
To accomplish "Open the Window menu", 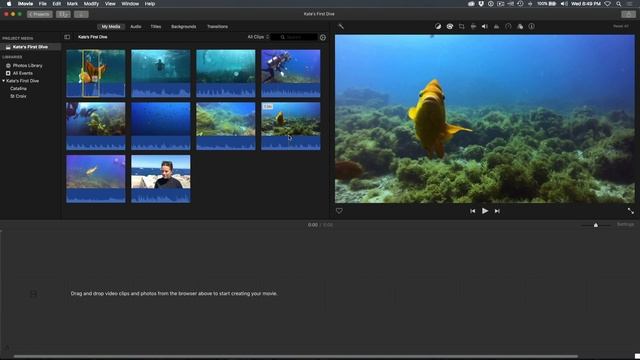I will pos(130,4).
